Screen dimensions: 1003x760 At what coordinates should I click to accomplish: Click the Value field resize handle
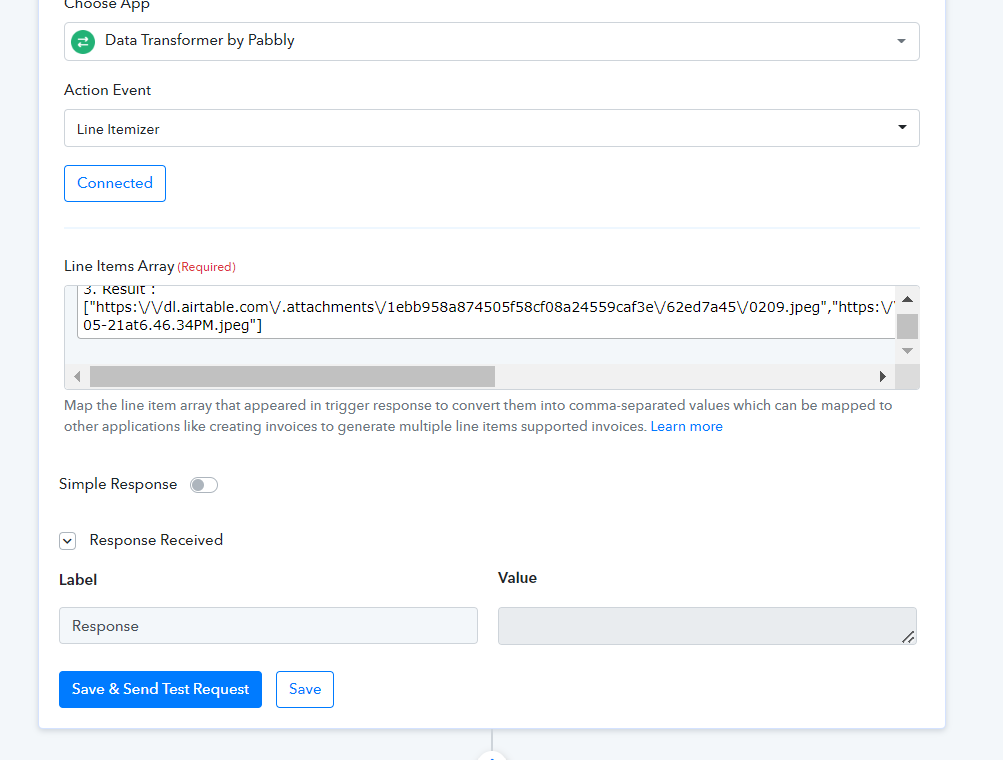tap(908, 637)
